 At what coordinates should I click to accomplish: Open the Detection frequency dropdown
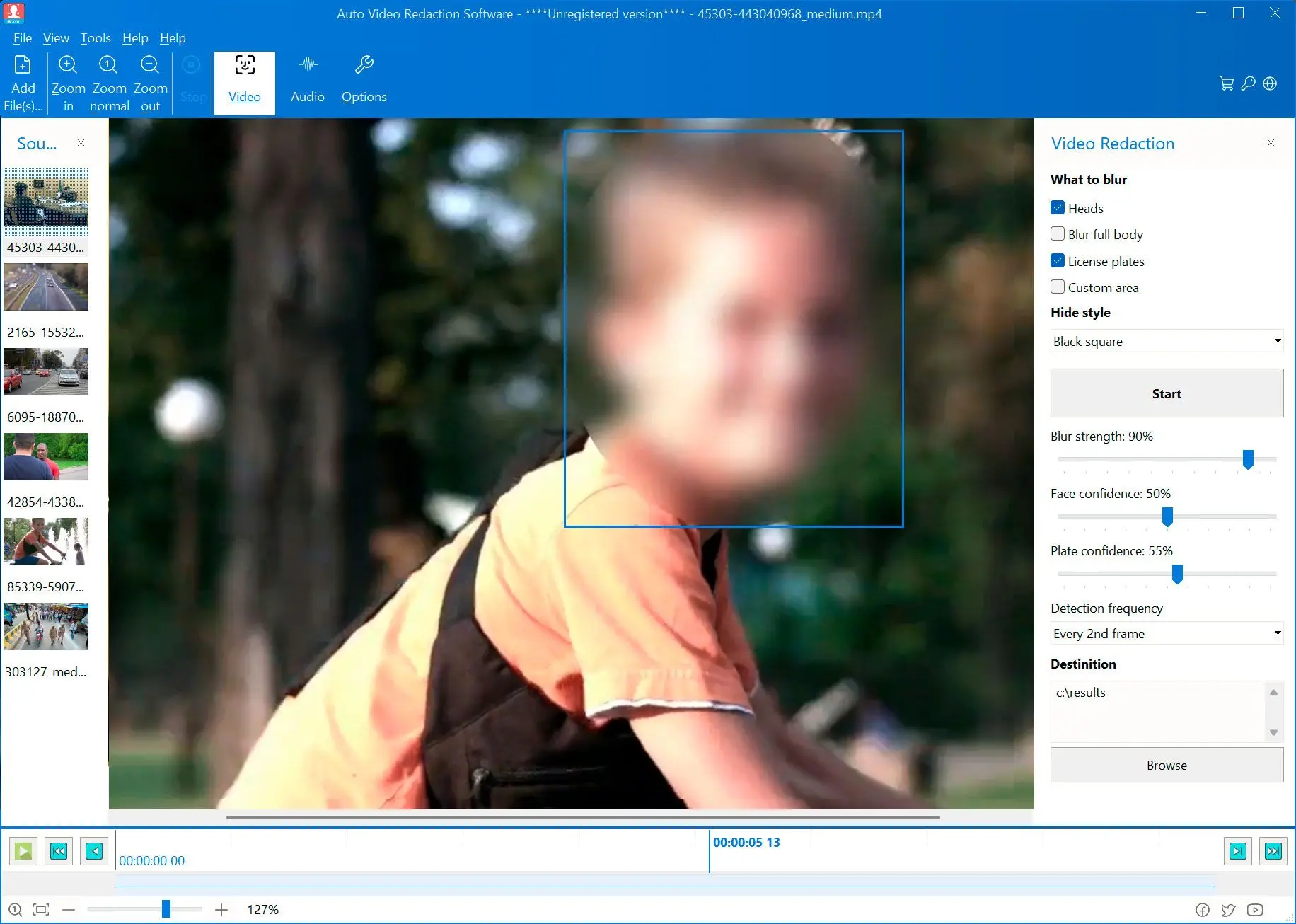point(1167,633)
